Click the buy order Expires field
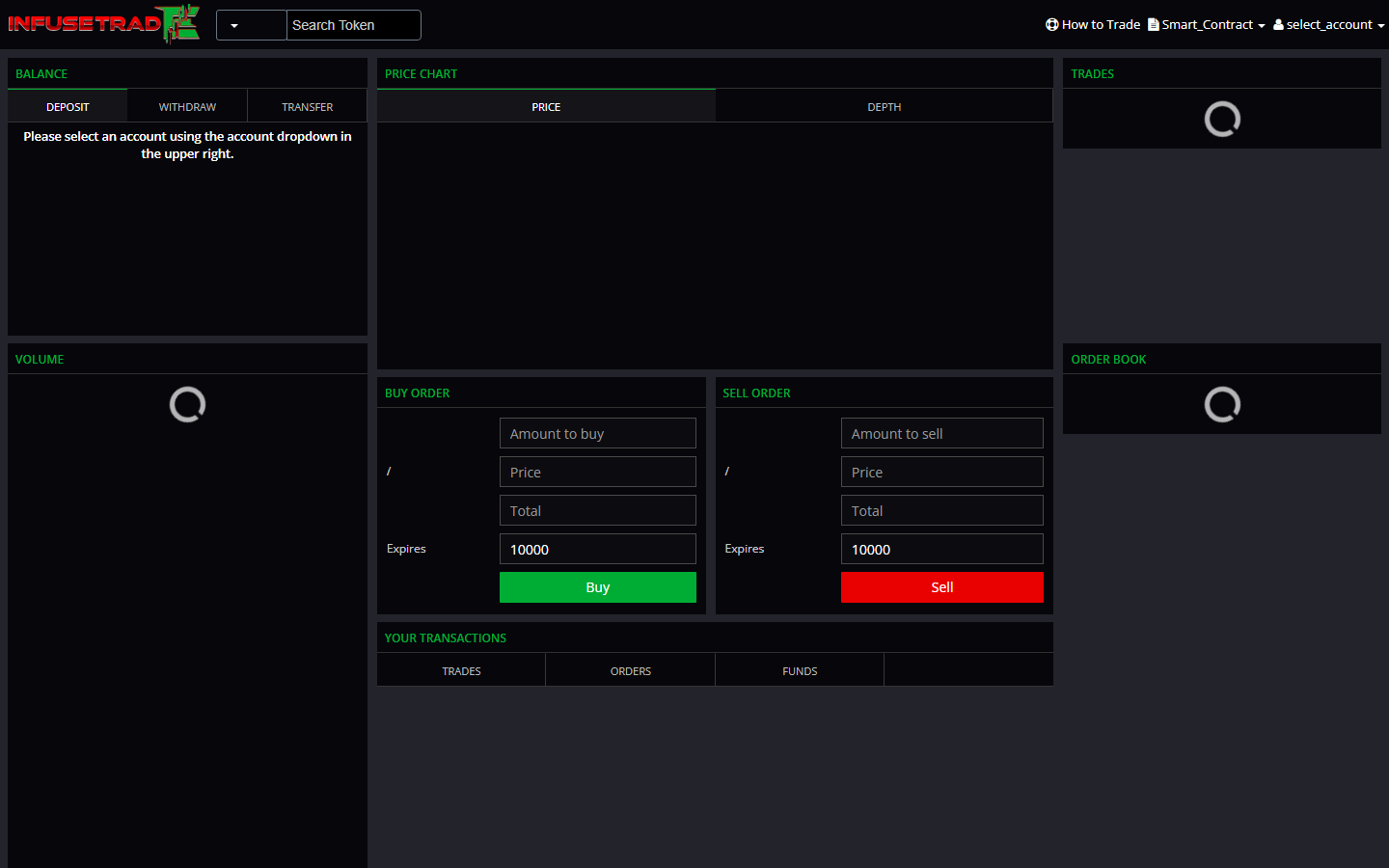 pyautogui.click(x=598, y=549)
